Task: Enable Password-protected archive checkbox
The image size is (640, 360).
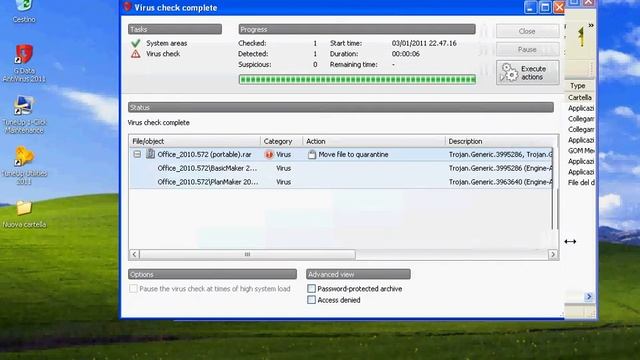Action: point(311,289)
